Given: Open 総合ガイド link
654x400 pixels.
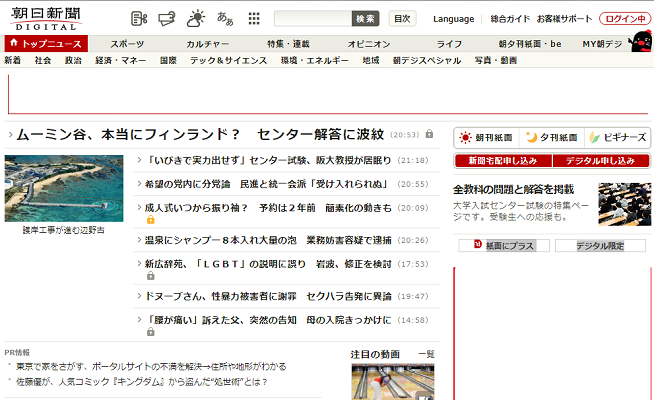Looking at the screenshot, I should (510, 19).
